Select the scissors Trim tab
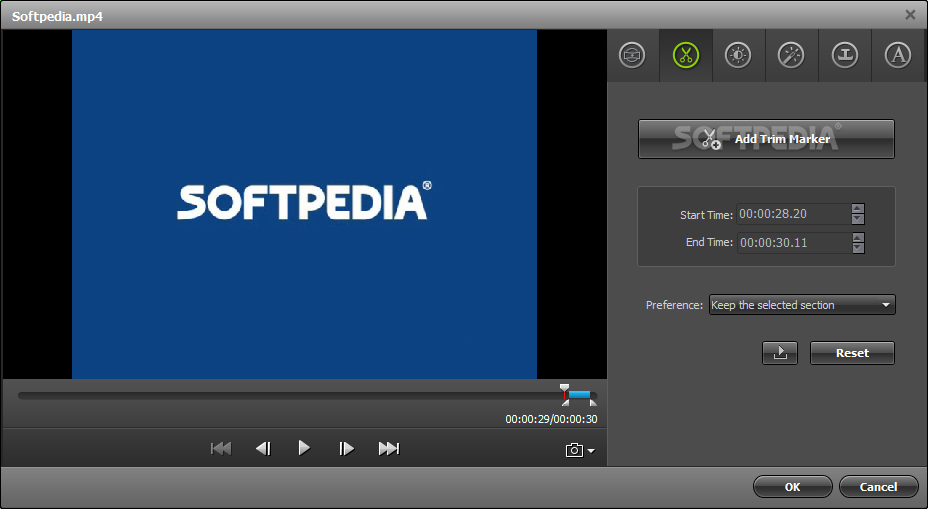Image resolution: width=928 pixels, height=509 pixels. [x=685, y=56]
